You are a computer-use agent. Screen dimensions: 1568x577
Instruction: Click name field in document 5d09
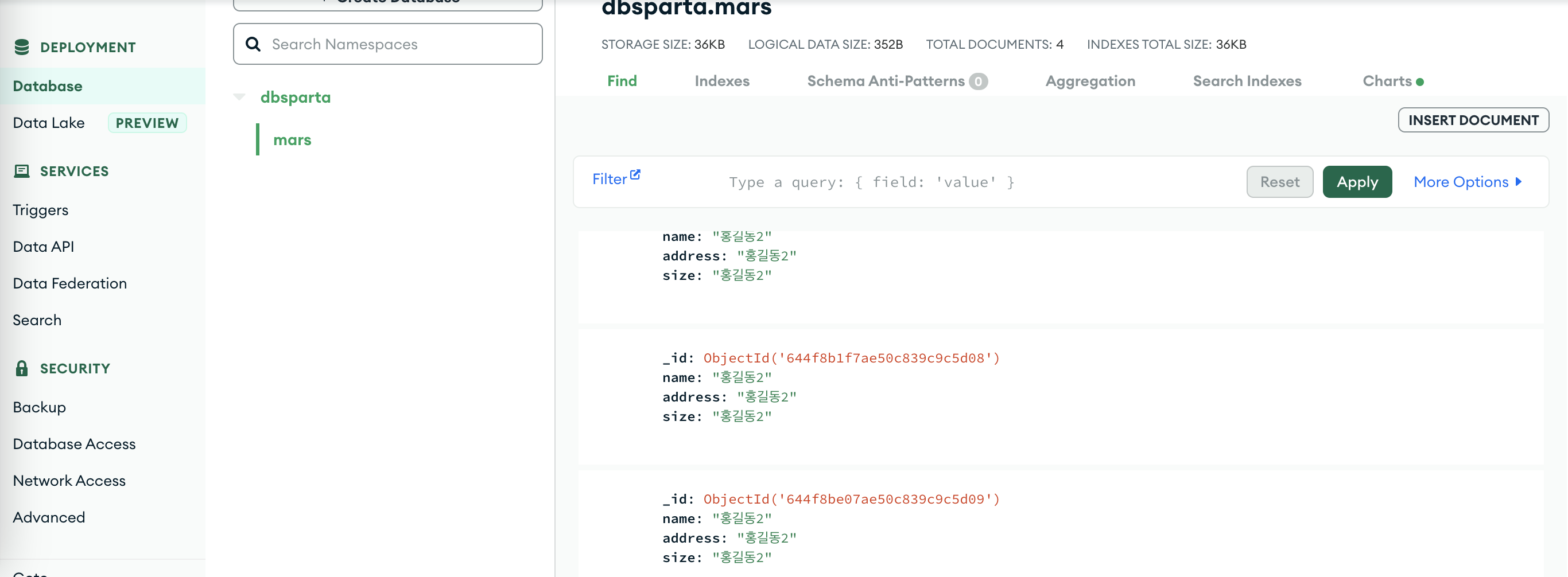point(717,518)
